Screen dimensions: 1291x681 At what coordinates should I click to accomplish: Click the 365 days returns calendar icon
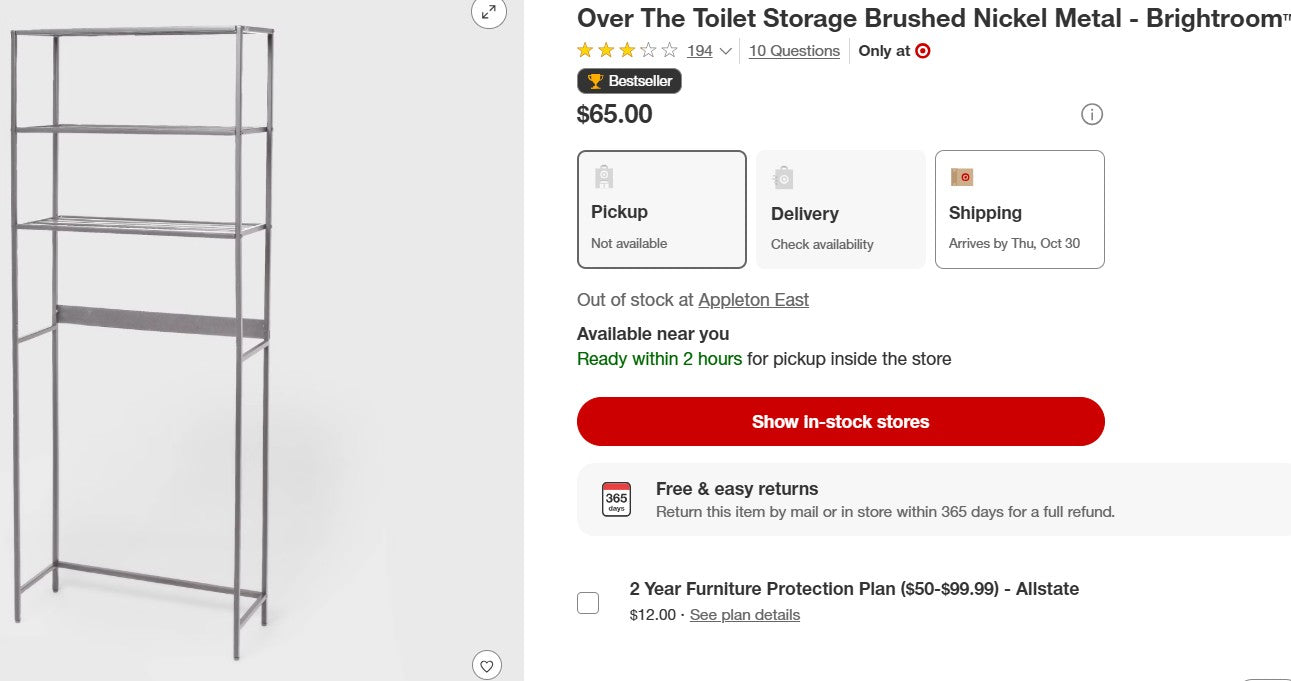click(615, 498)
